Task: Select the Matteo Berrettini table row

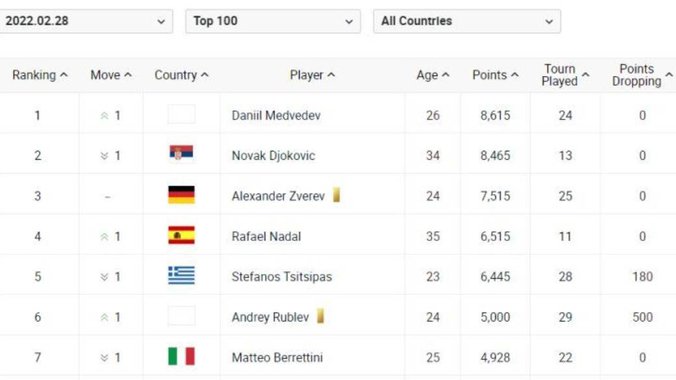Action: pyautogui.click(x=338, y=357)
